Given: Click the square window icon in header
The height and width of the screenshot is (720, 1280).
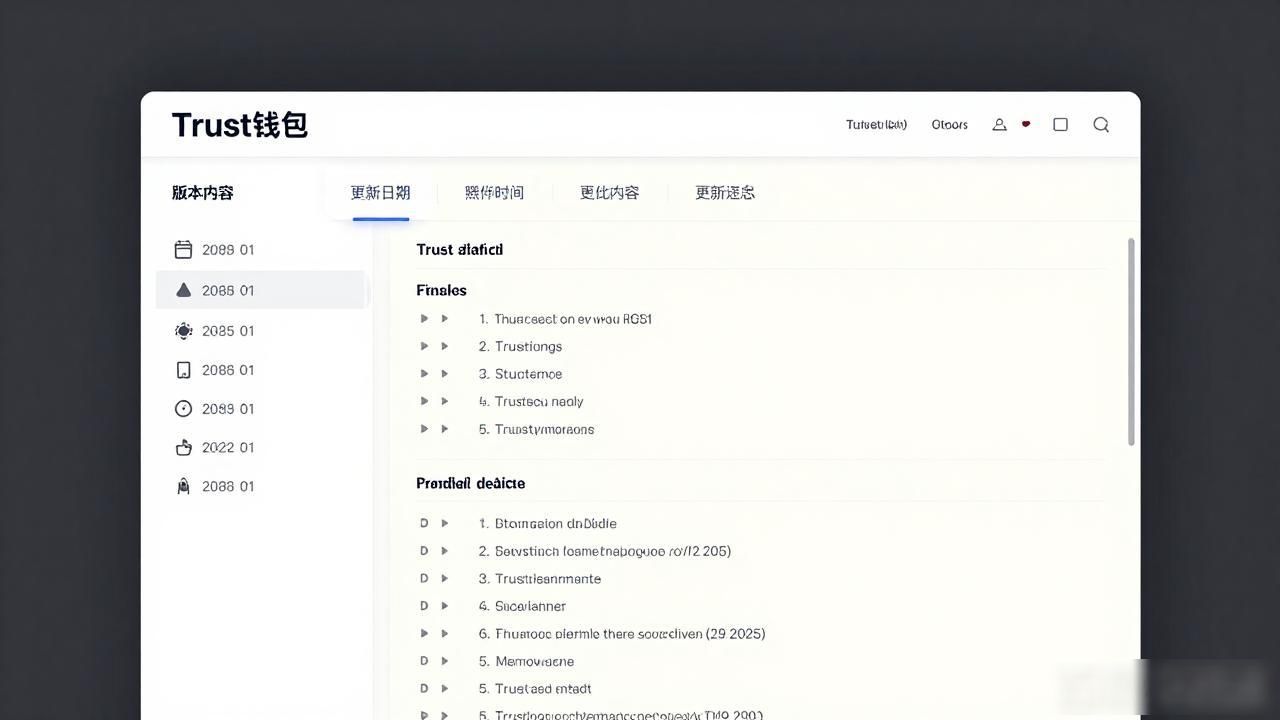Looking at the screenshot, I should click(x=1061, y=125).
